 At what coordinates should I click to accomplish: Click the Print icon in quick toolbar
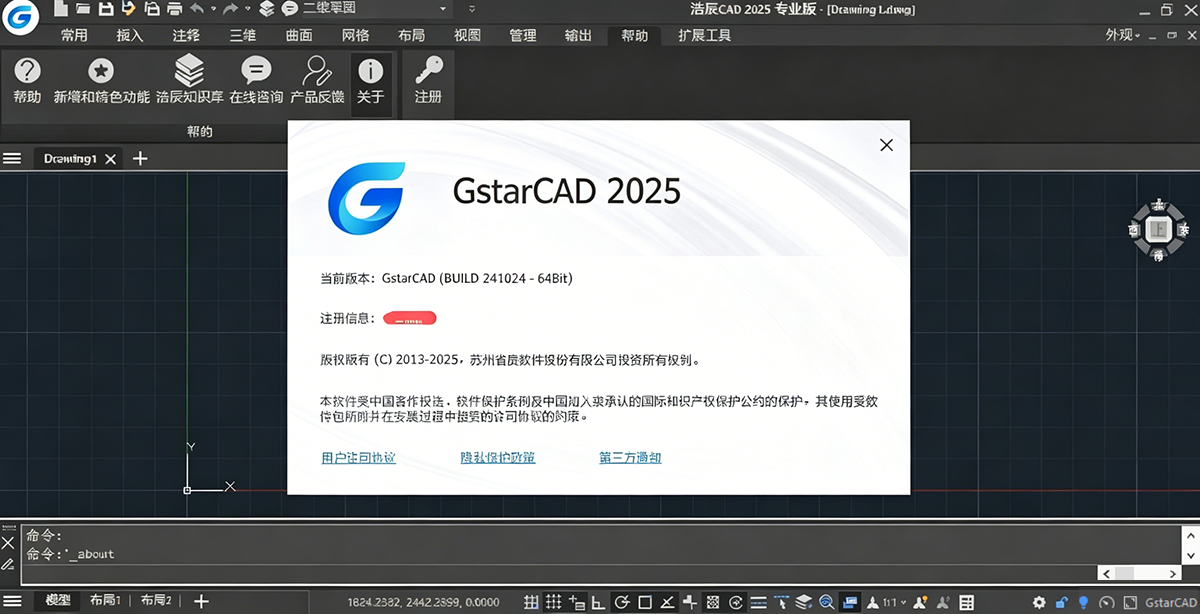click(174, 8)
